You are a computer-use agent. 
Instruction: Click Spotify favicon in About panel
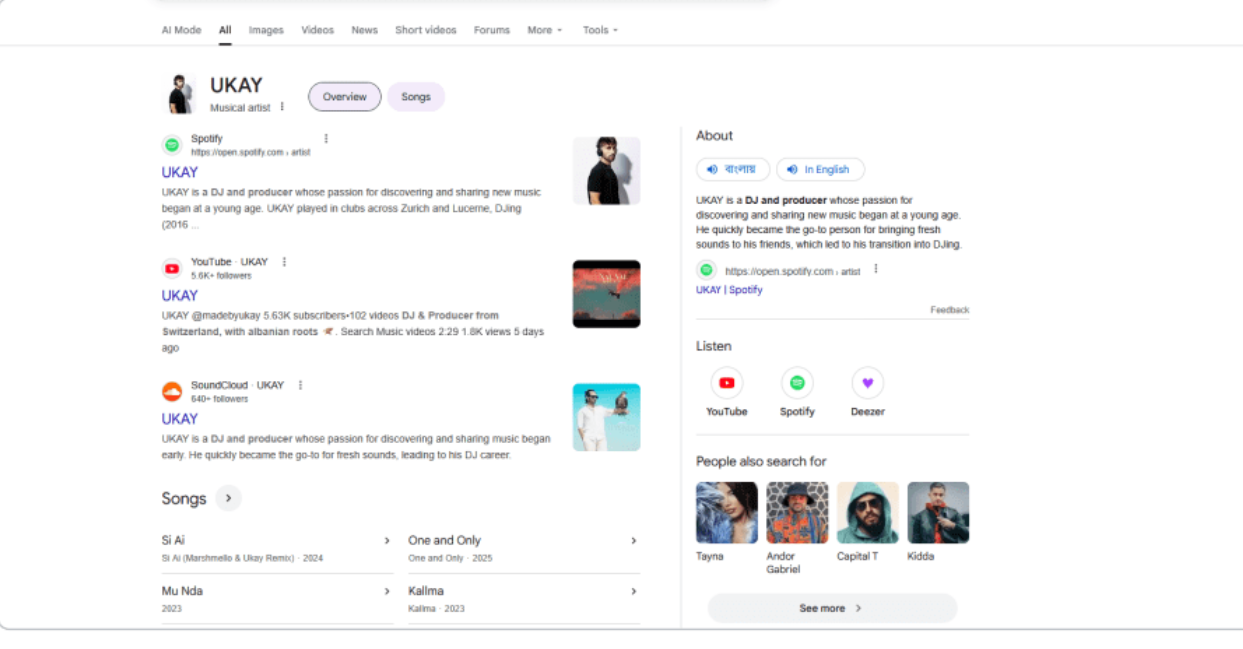pyautogui.click(x=706, y=270)
